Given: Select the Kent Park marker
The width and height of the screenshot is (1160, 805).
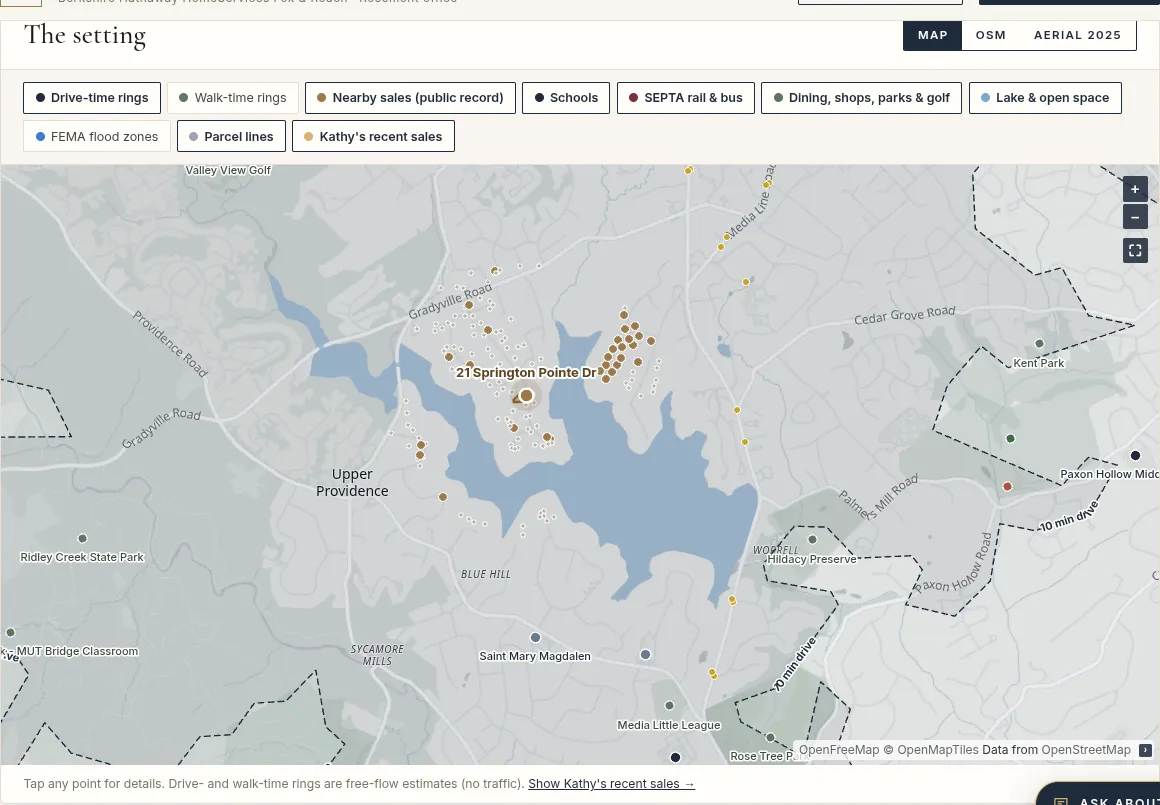Looking at the screenshot, I should coord(1039,343).
